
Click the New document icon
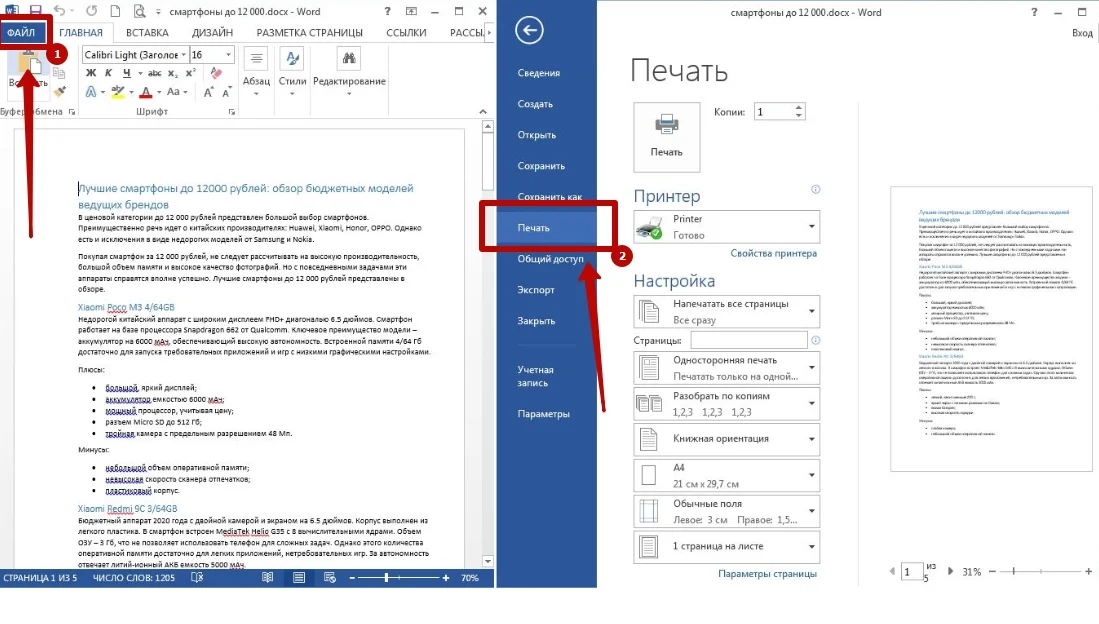click(x=115, y=11)
